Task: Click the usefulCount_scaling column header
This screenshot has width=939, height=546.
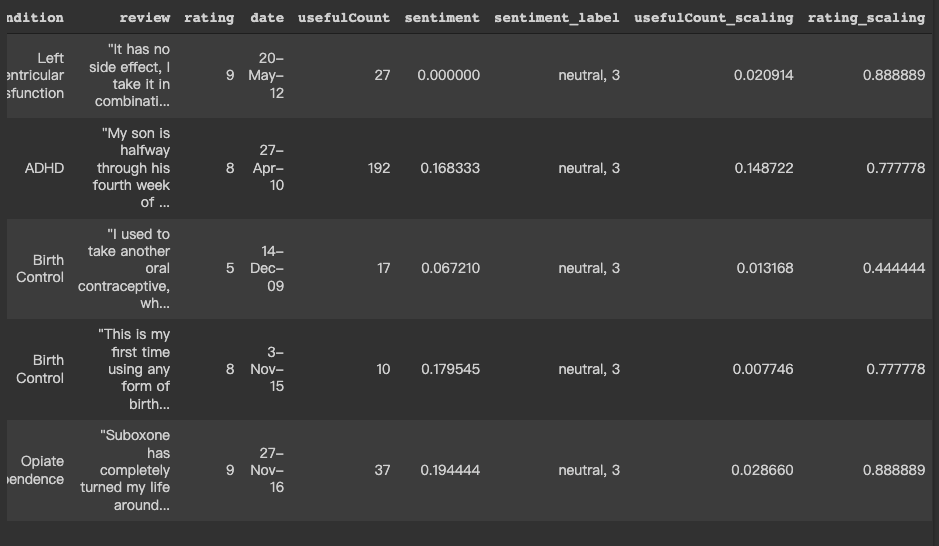Action: tap(714, 18)
